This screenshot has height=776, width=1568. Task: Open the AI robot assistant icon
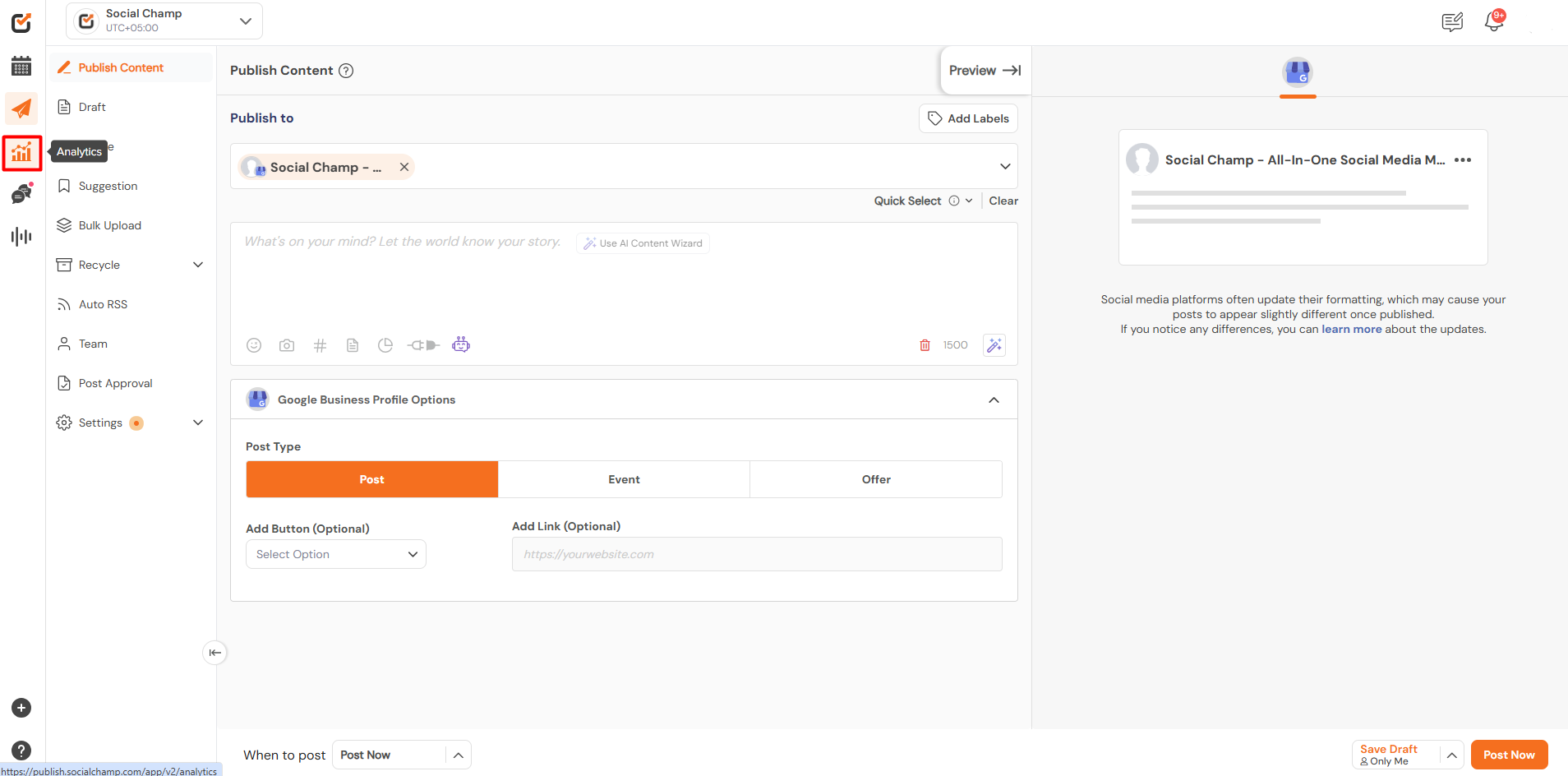pos(461,344)
